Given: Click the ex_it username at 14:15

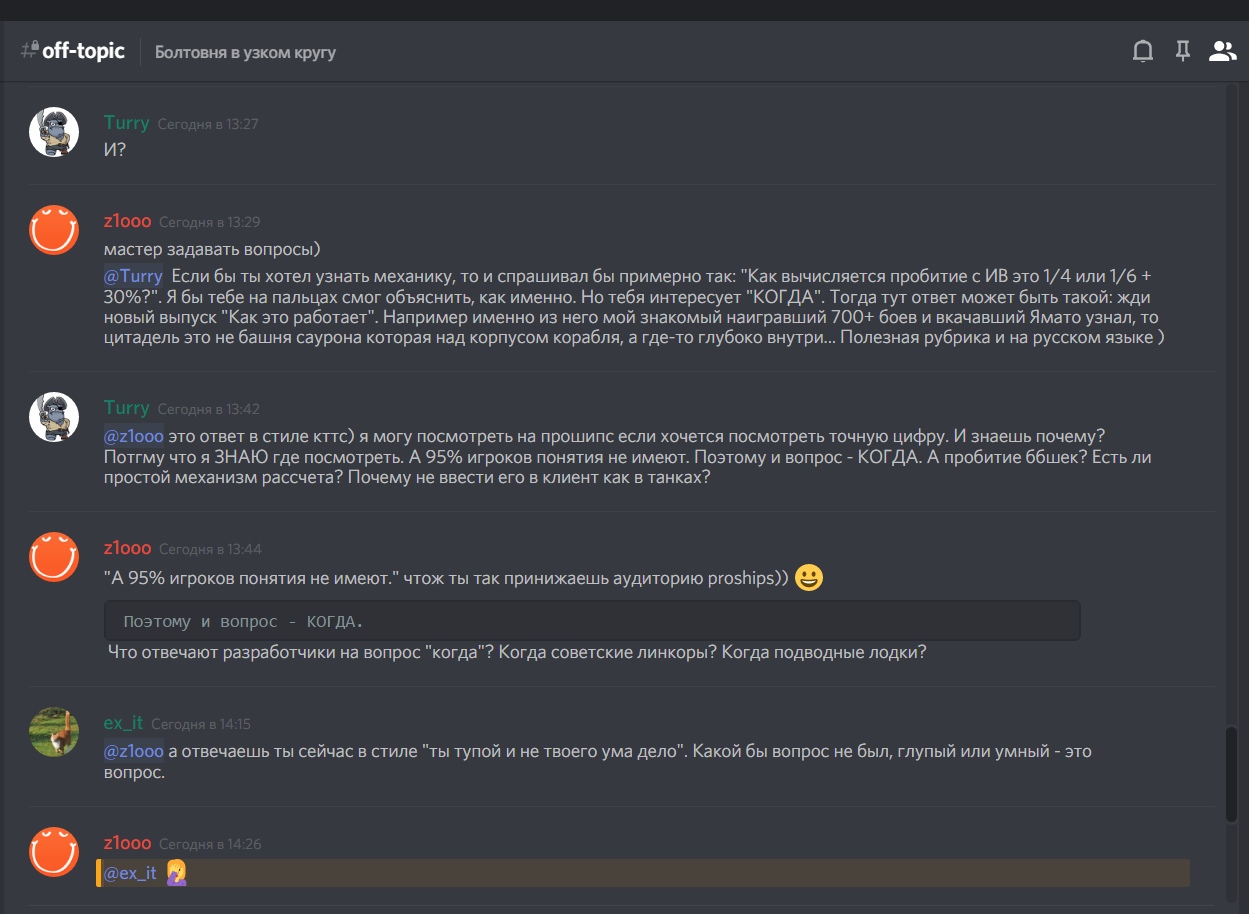Looking at the screenshot, I should pos(124,723).
